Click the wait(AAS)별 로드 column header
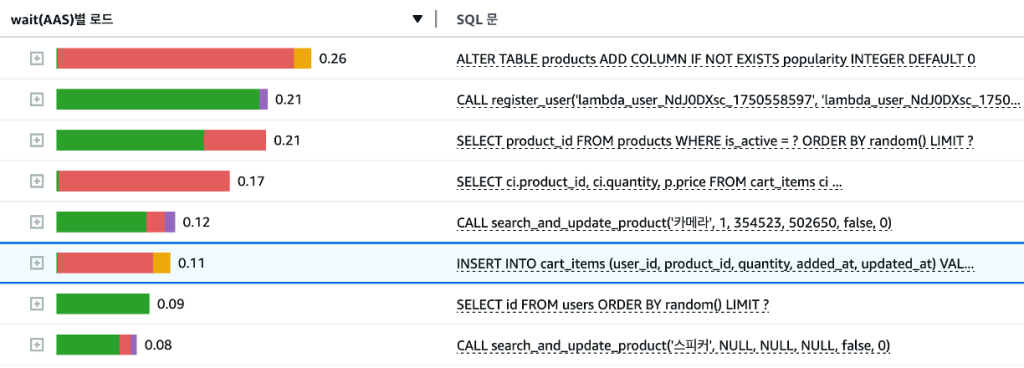 pos(62,19)
